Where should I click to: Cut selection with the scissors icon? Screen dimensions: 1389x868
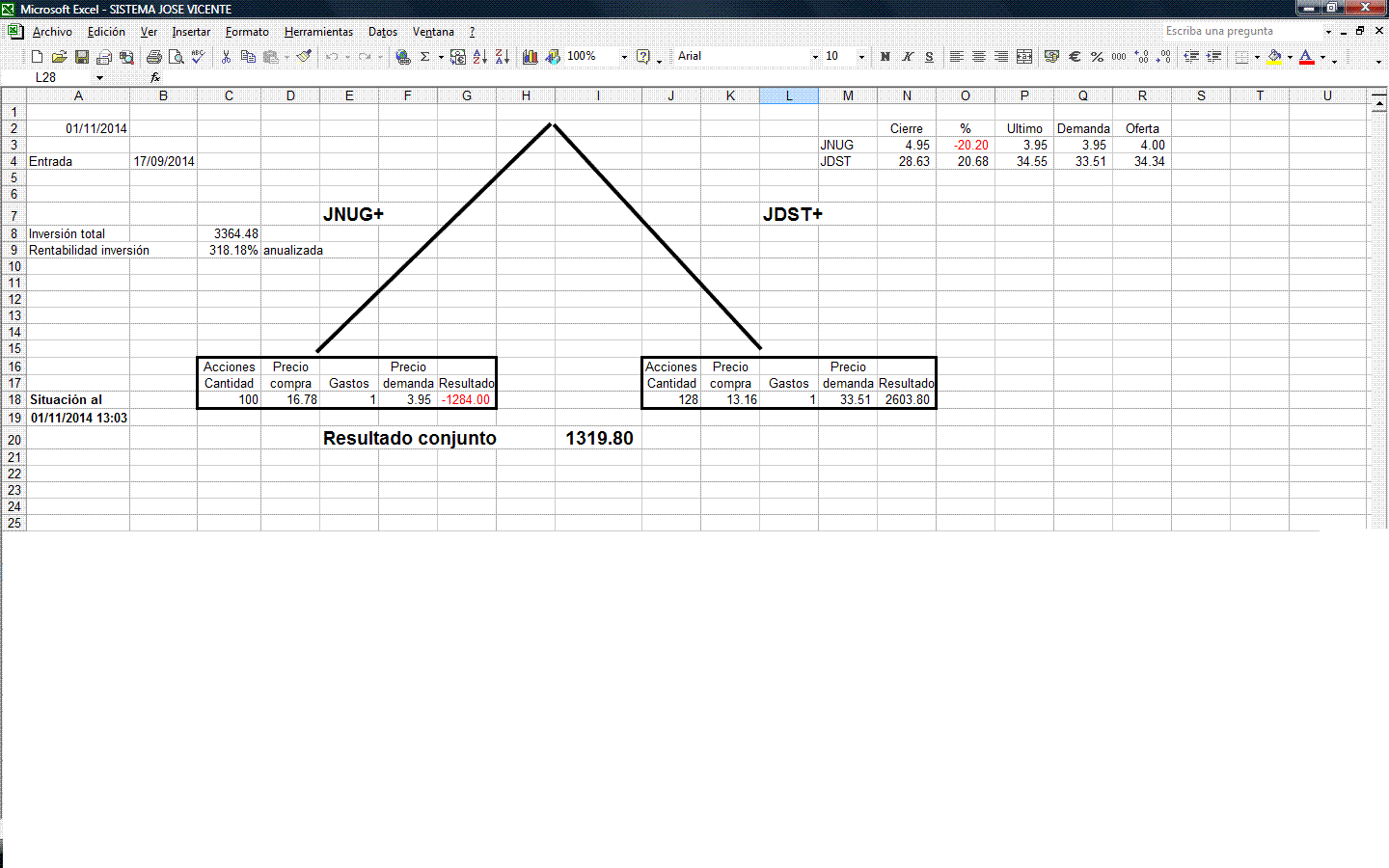tap(226, 57)
